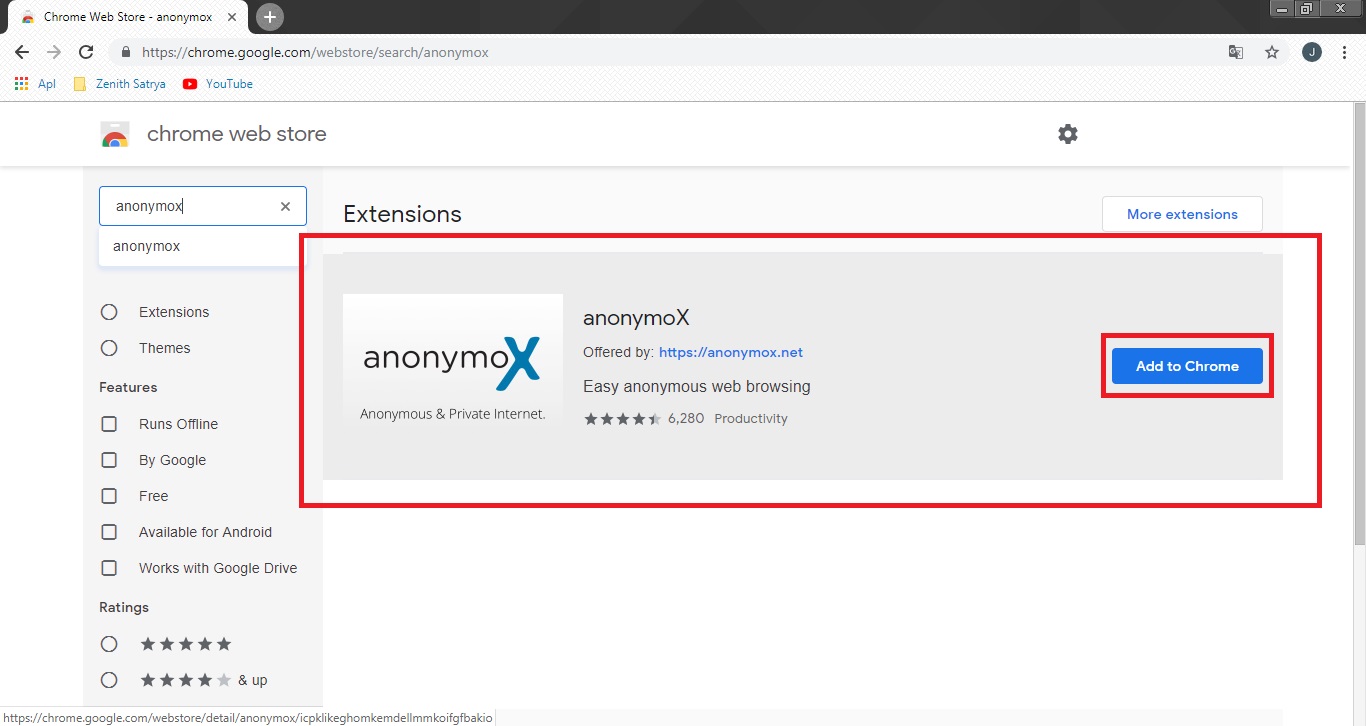Enable the Available for Android checkbox
1366x726 pixels.
tap(109, 532)
